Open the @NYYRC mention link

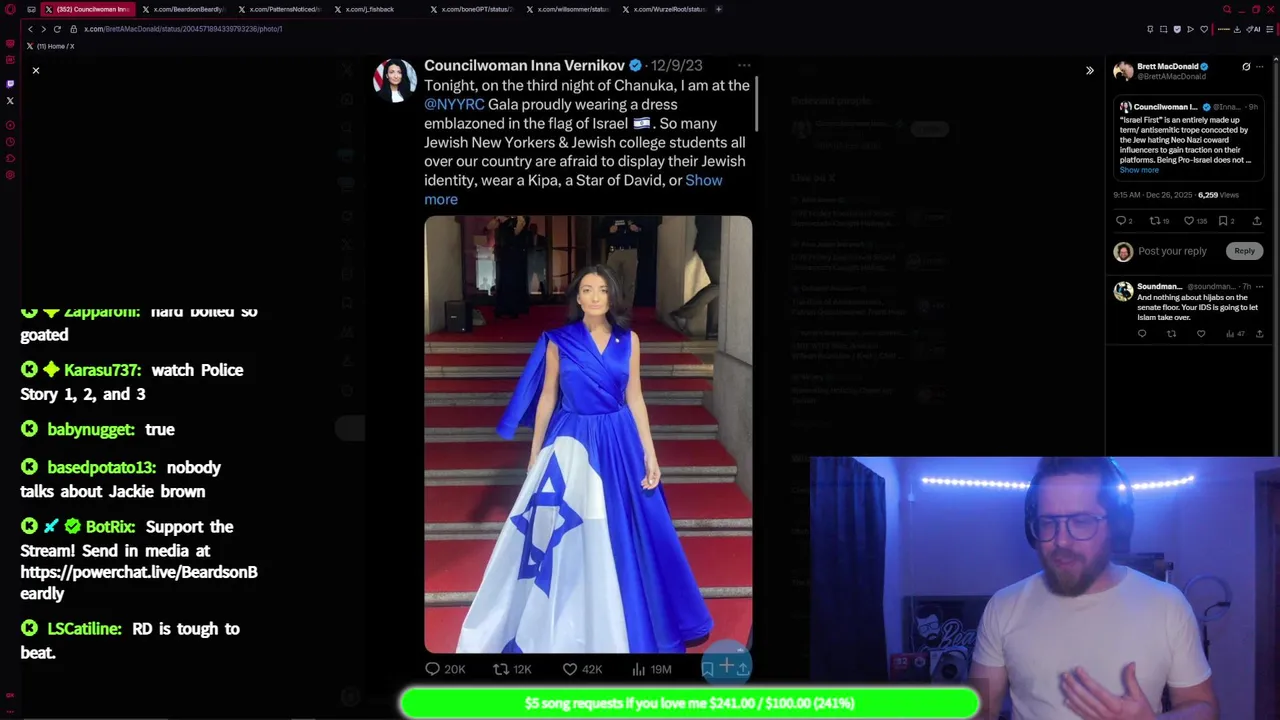click(x=454, y=104)
